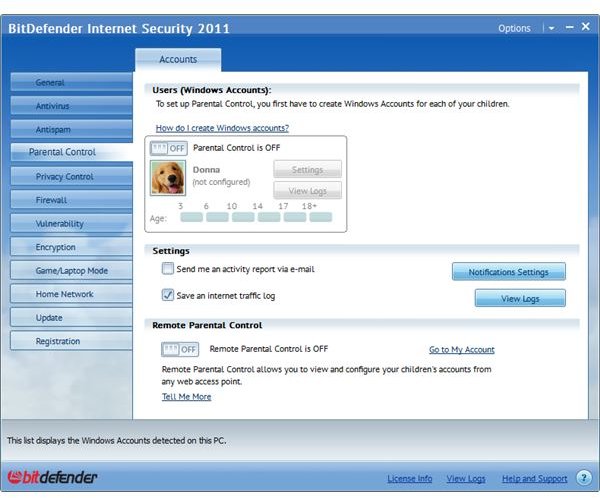This screenshot has width=600, height=498.
Task: Click the Tell Me More link
Action: tap(186, 397)
